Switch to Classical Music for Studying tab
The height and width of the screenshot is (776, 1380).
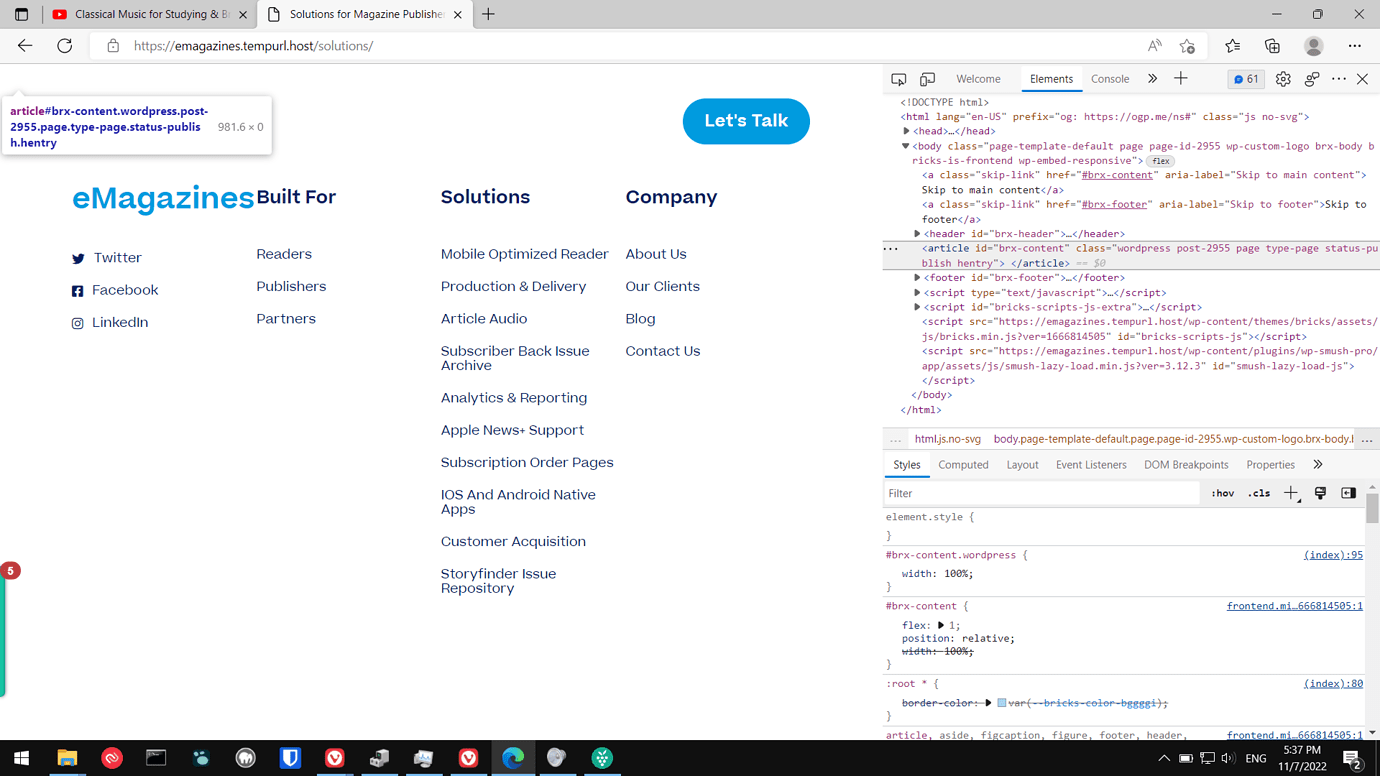(150, 14)
